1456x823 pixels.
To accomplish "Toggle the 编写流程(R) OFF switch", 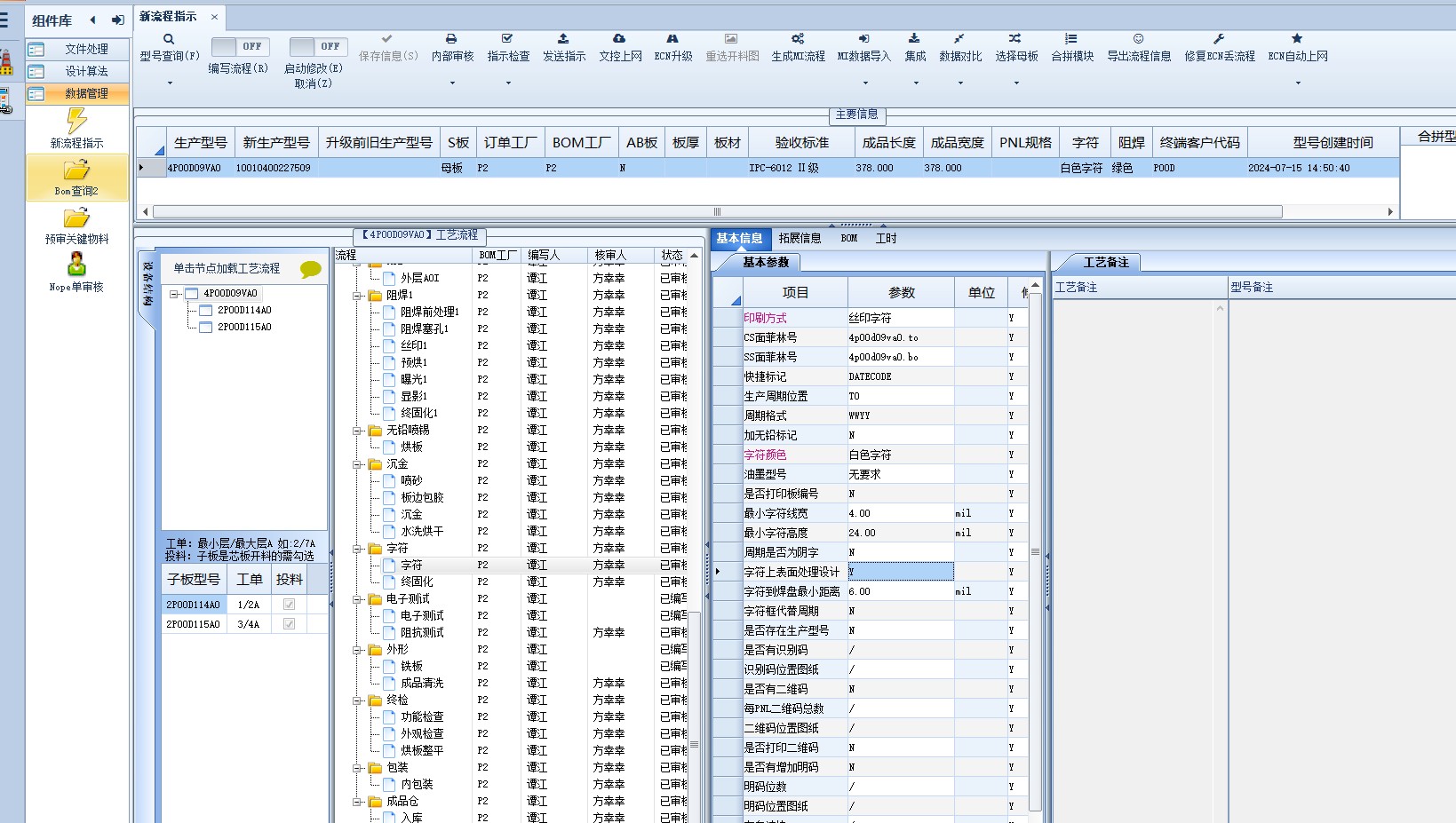I will [239, 46].
